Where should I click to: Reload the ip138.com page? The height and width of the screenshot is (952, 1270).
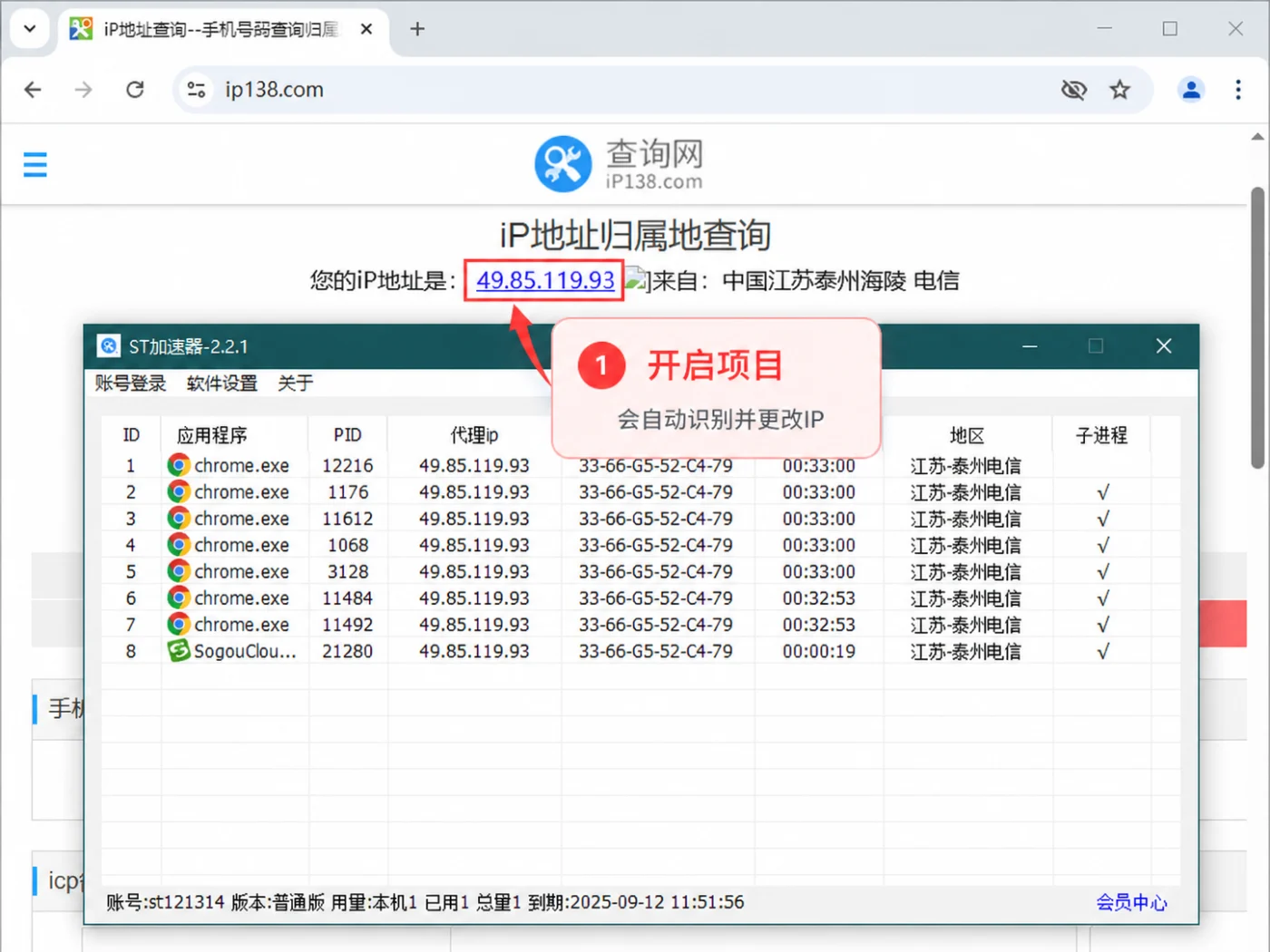(x=135, y=90)
